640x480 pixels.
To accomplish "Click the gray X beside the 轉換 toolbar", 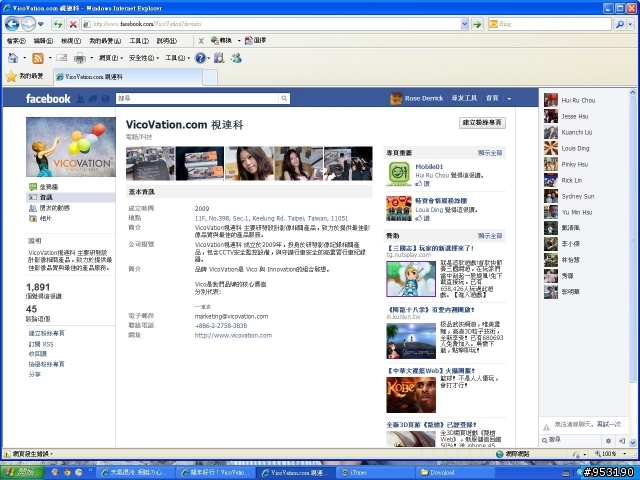I will tap(201, 41).
